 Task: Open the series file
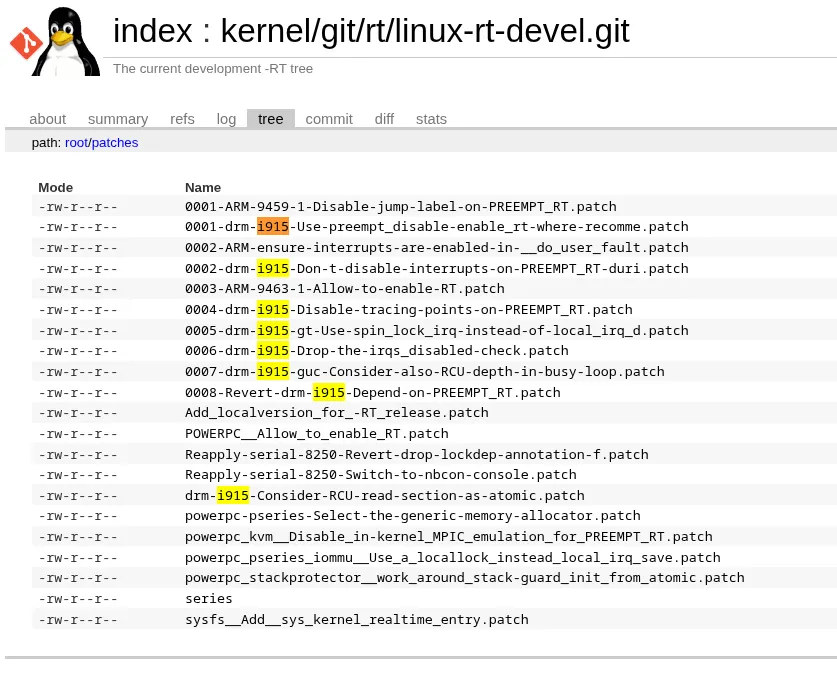209,599
